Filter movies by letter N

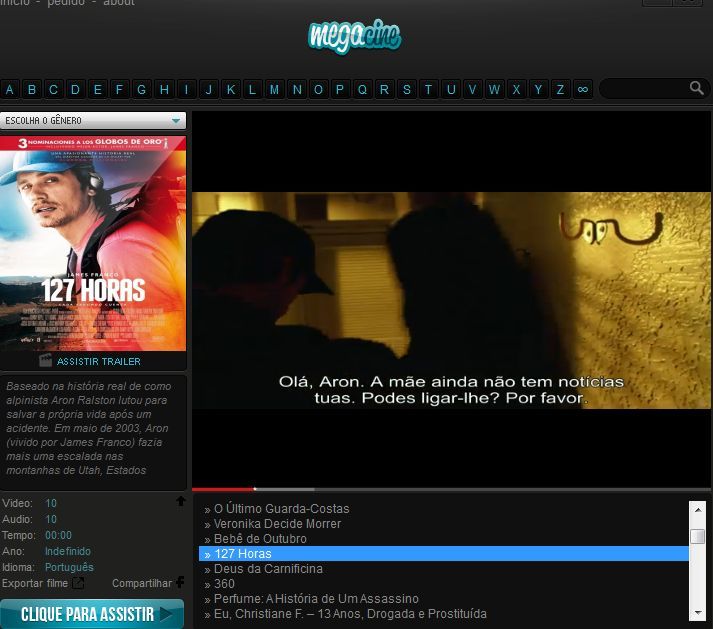click(297, 89)
